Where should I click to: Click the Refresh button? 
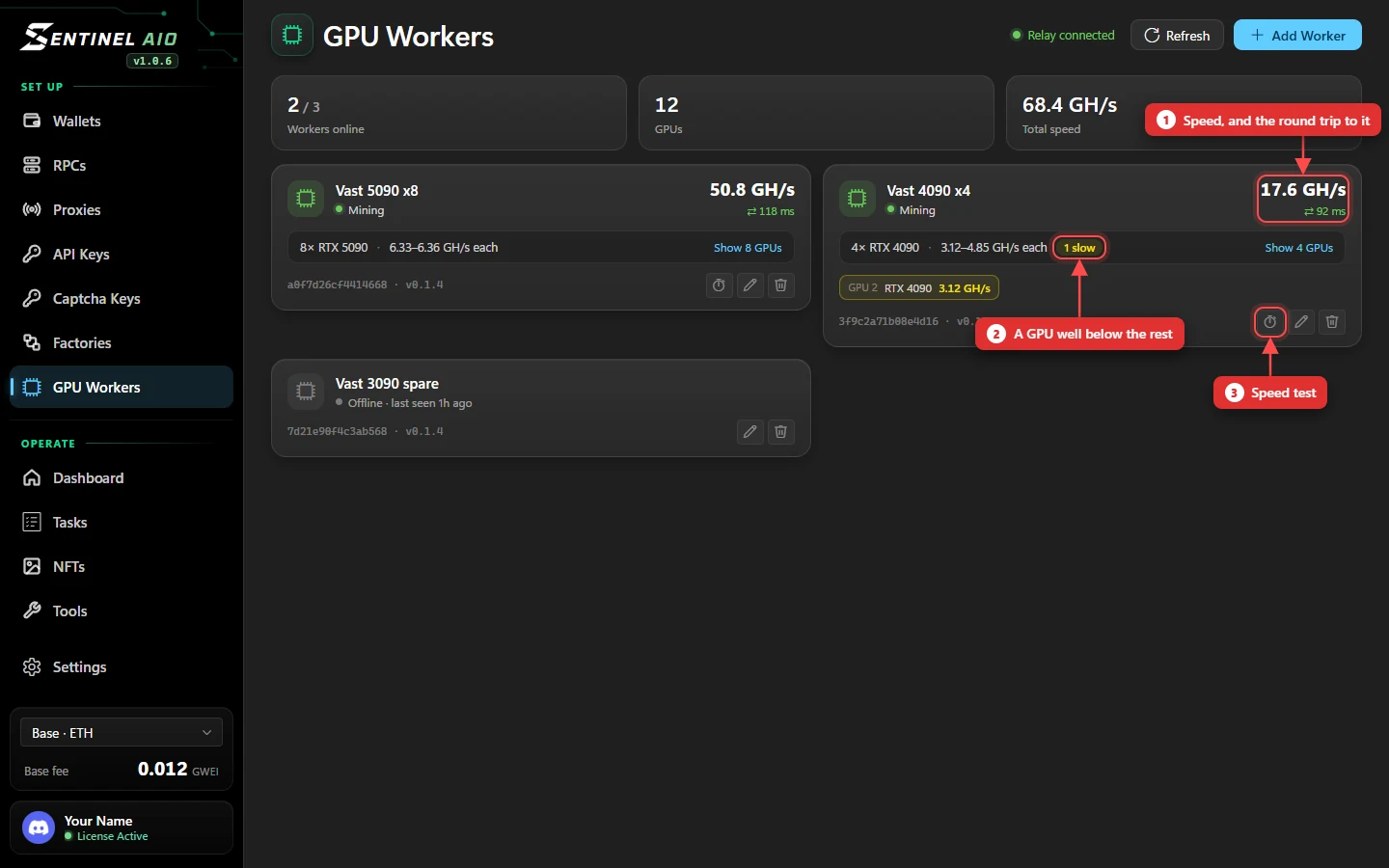point(1177,36)
